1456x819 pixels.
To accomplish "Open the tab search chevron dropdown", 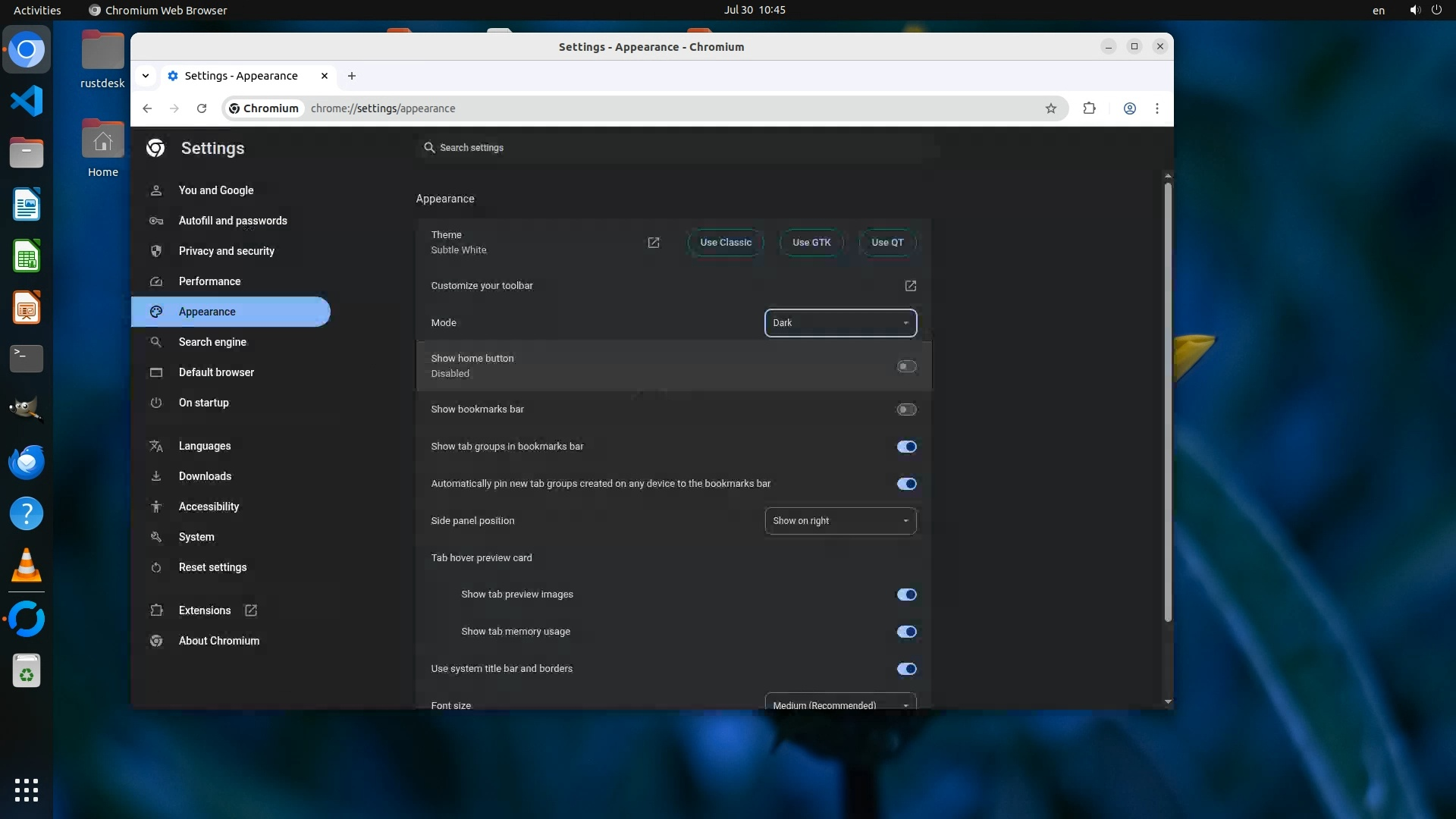I will pos(146,76).
